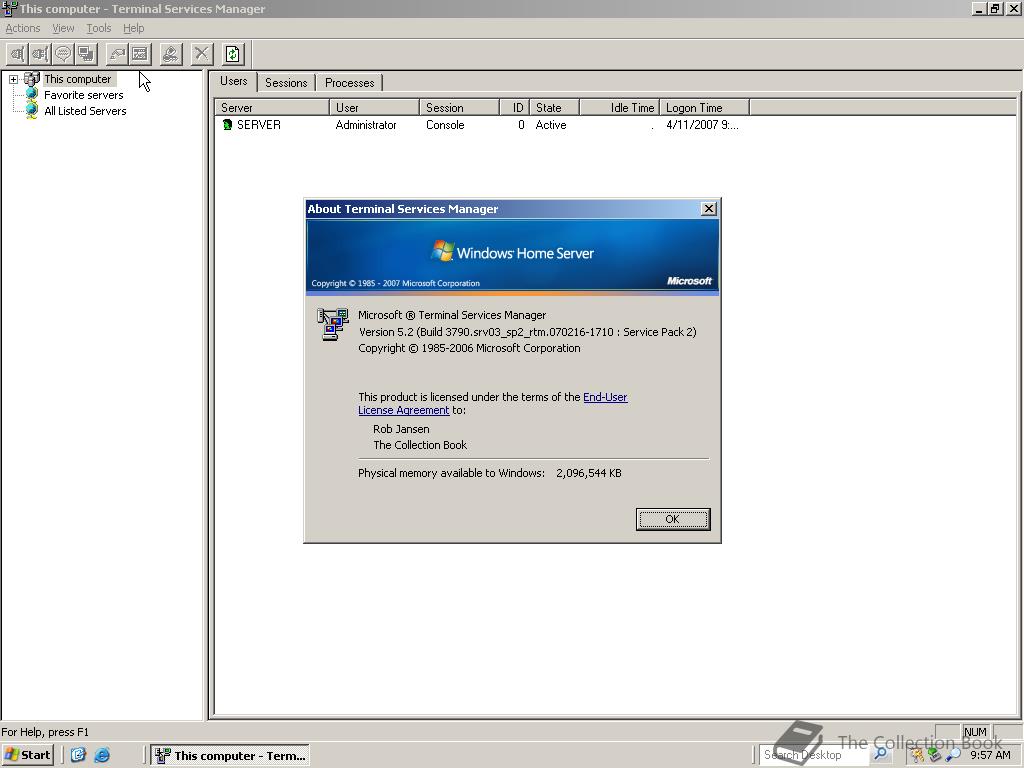Click the Windows Home Server banner
The image size is (1024, 768).
513,255
